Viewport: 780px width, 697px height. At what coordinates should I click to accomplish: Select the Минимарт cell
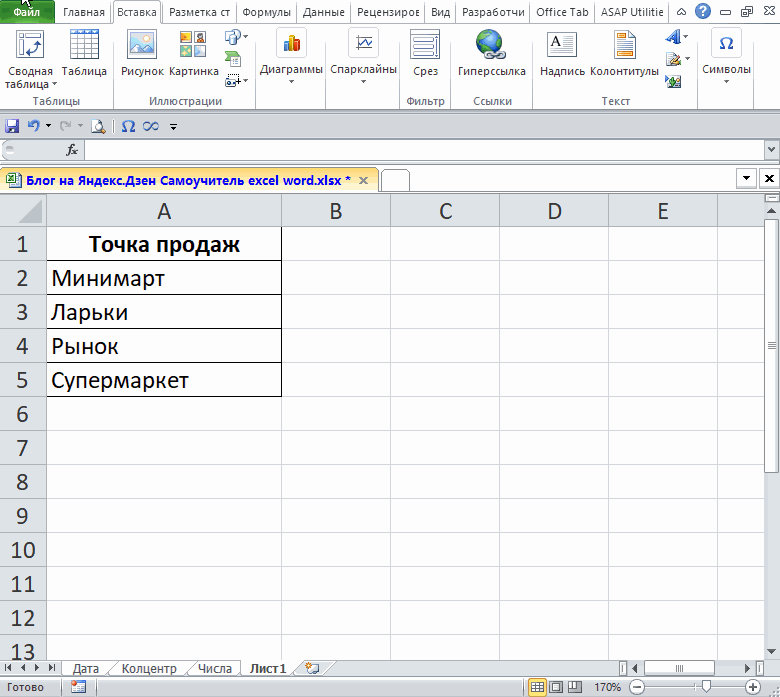164,278
